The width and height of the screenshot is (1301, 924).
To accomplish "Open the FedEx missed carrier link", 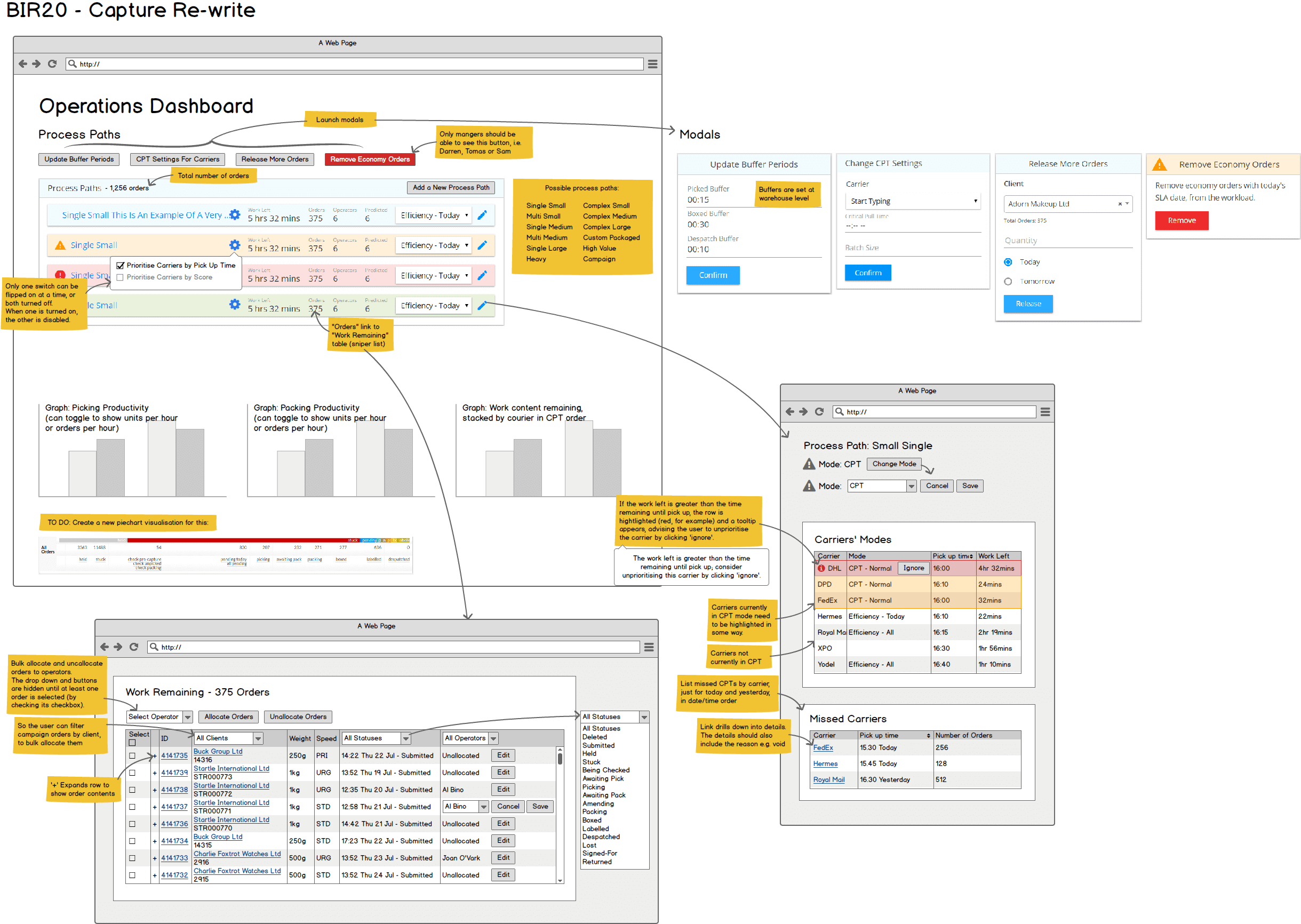I will pos(823,748).
